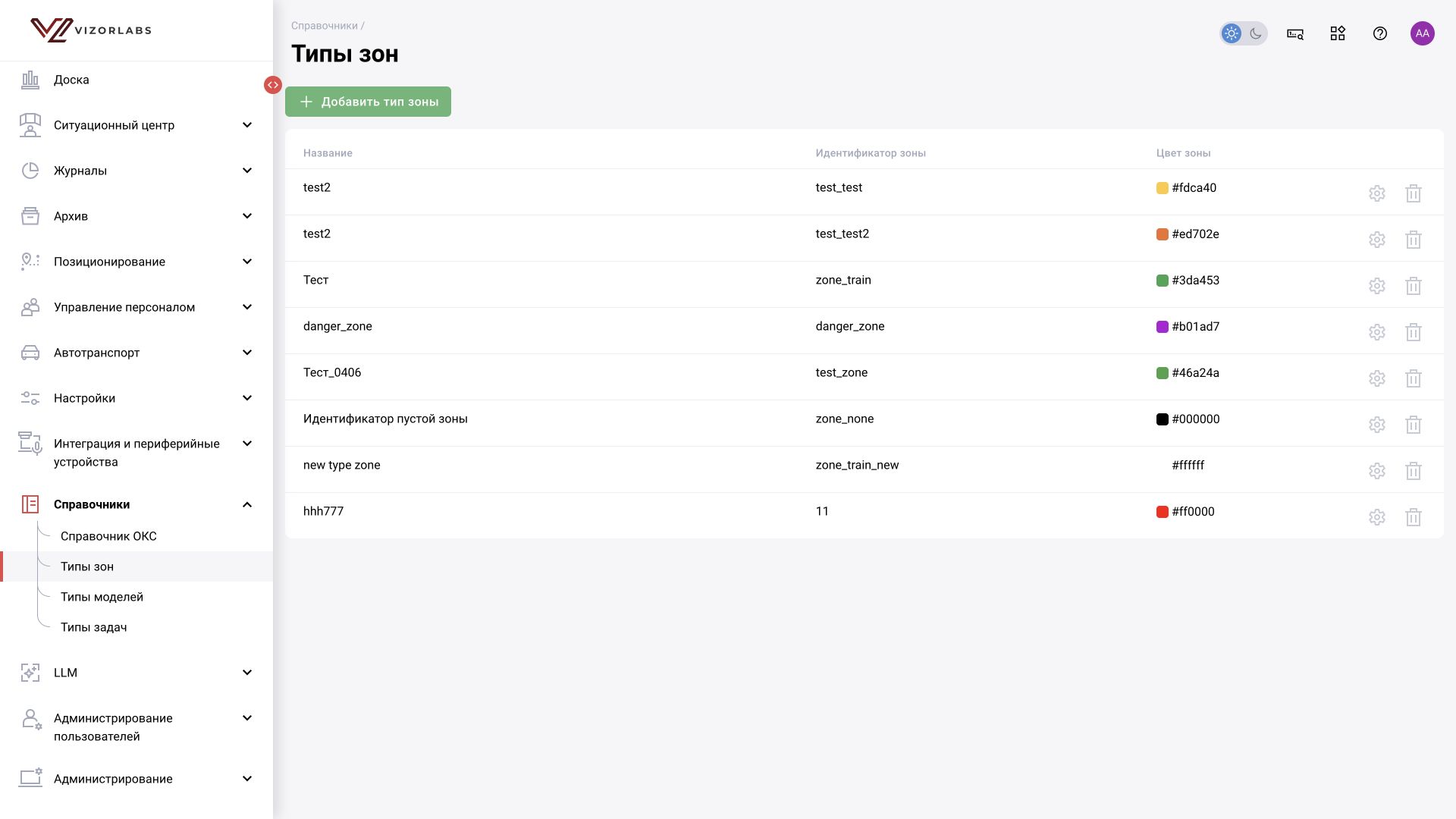Viewport: 1456px width, 819px height.
Task: Open the apps grid icon in header
Action: point(1338,33)
